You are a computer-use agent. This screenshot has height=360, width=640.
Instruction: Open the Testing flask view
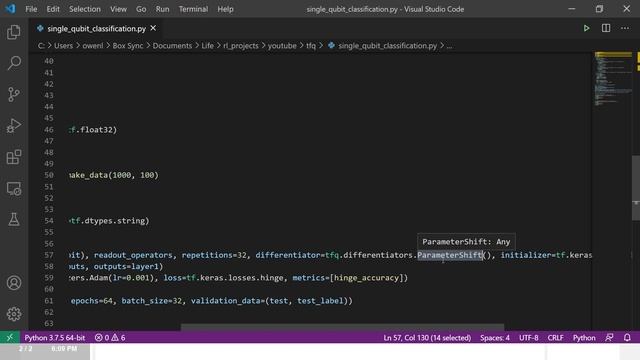pyautogui.click(x=14, y=220)
